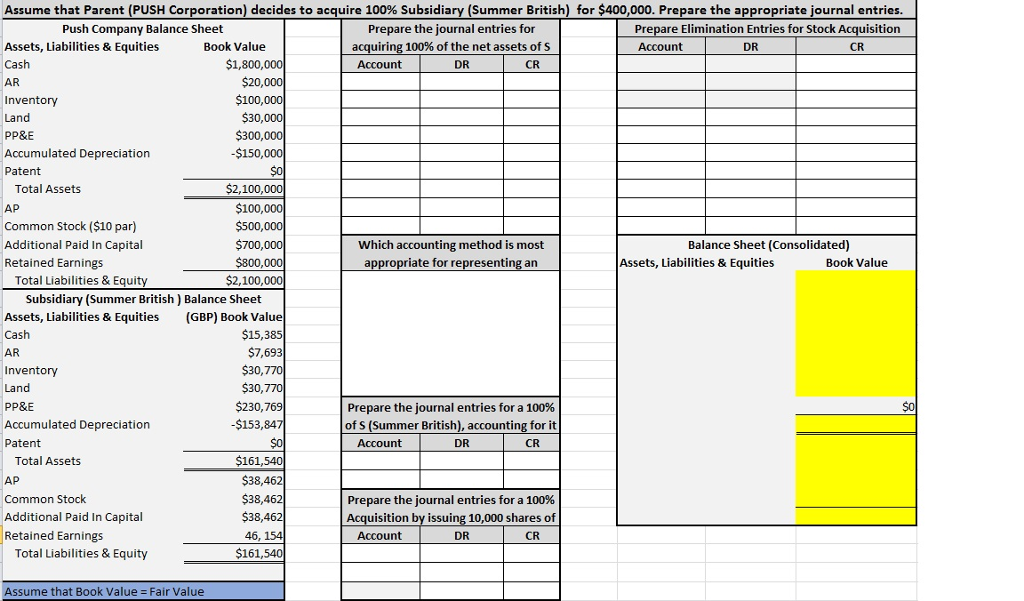The width and height of the screenshot is (1024, 601).
Task: Click an empty CR cell in elimination entries table
Action: coord(855,120)
